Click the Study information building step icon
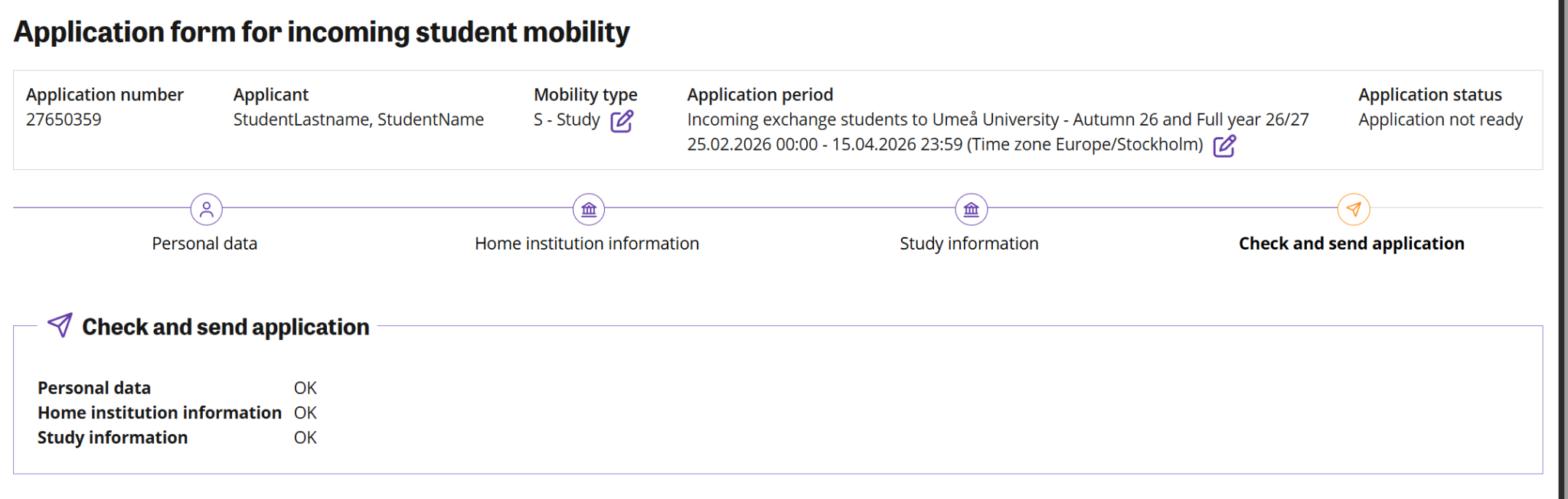1568x499 pixels. click(x=971, y=209)
